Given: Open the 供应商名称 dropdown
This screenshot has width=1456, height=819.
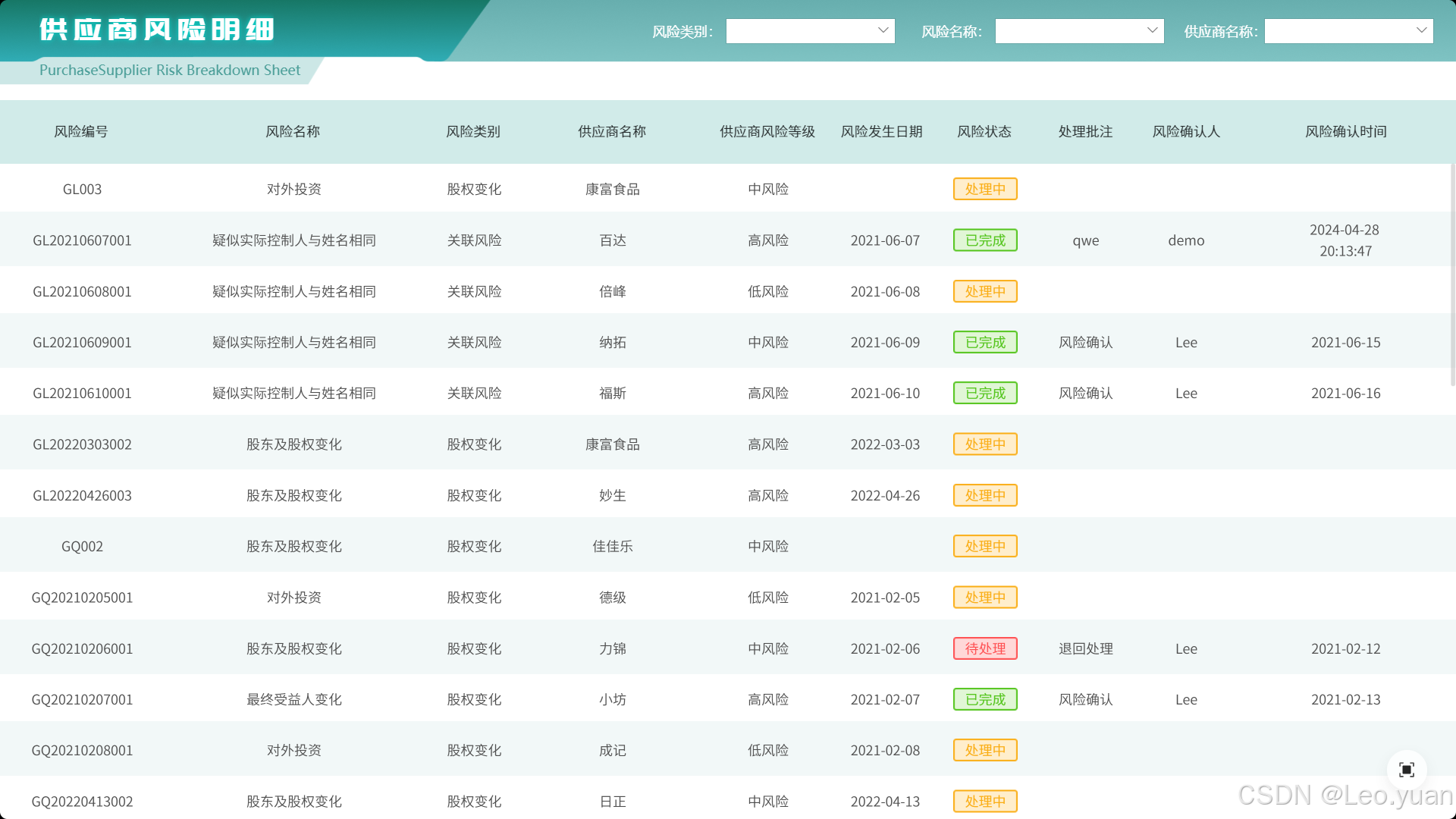Looking at the screenshot, I should [1348, 31].
